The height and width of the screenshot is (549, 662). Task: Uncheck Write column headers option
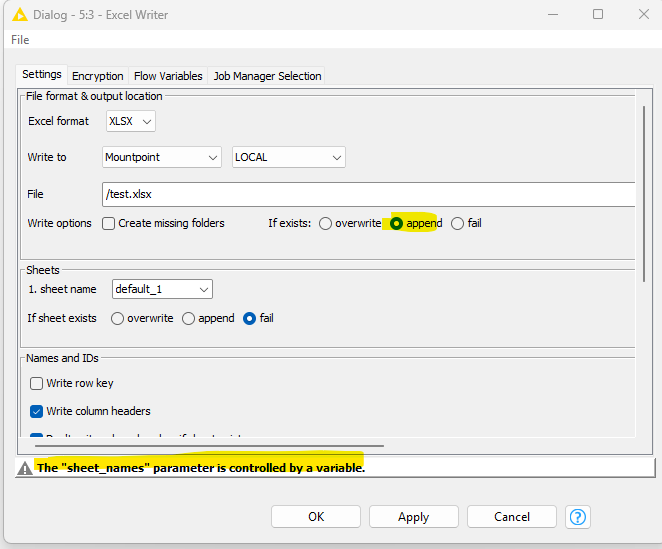(x=37, y=411)
